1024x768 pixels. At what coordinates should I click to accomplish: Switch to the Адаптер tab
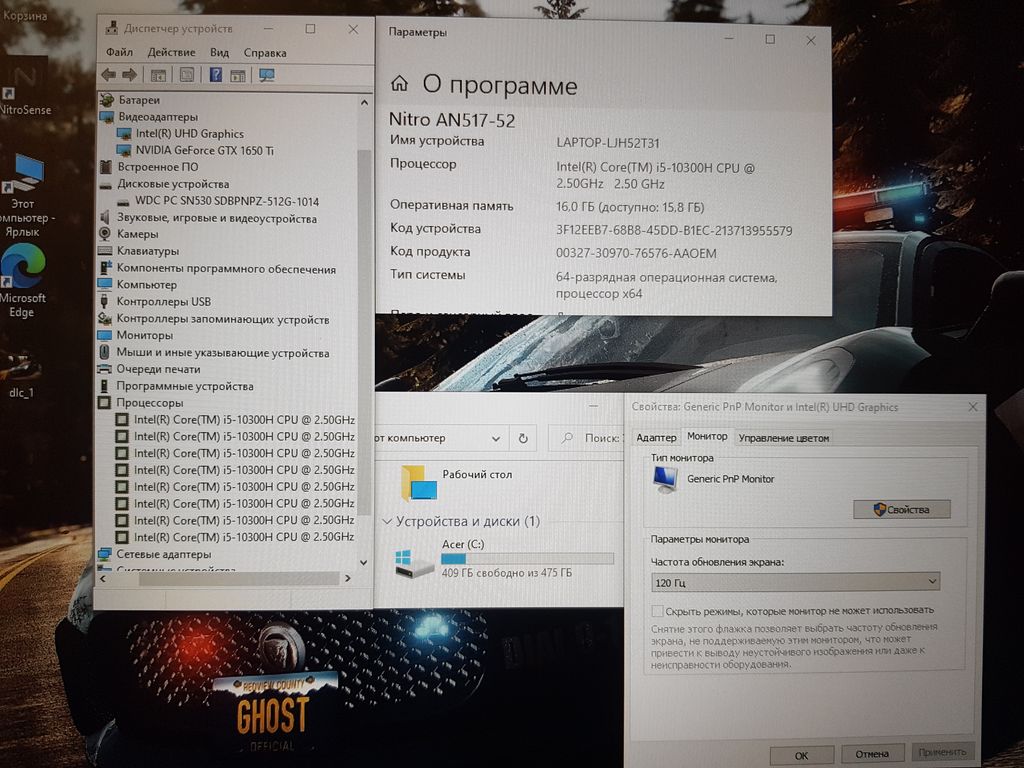(x=656, y=438)
